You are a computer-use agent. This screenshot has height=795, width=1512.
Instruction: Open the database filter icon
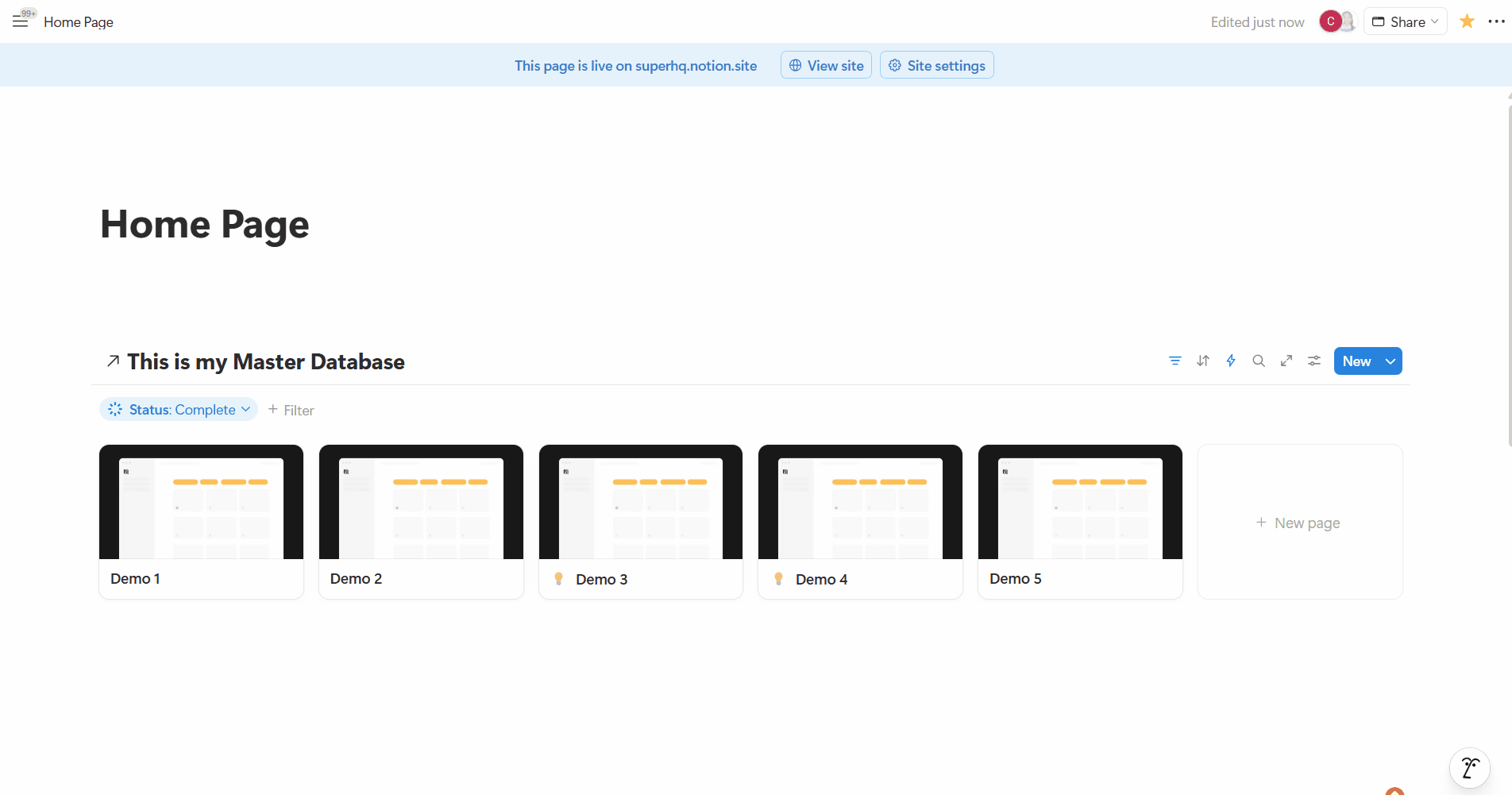tap(1175, 361)
